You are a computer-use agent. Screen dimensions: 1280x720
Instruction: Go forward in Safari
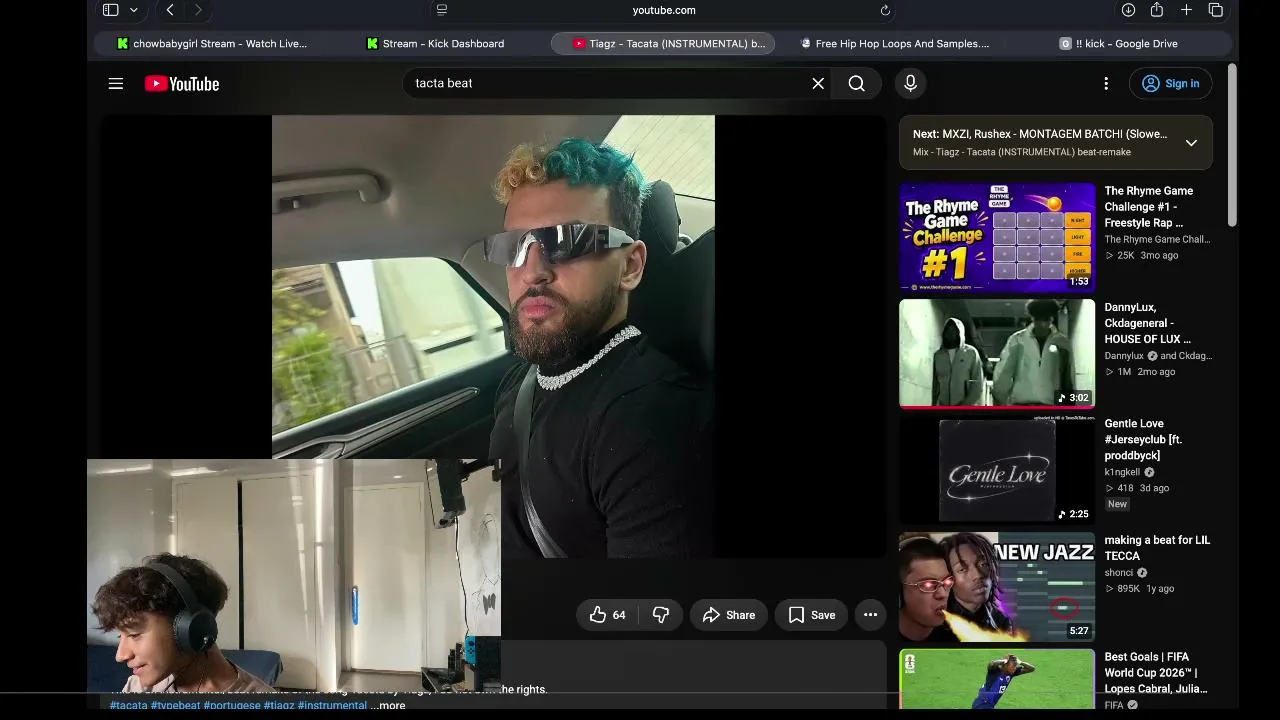(198, 10)
